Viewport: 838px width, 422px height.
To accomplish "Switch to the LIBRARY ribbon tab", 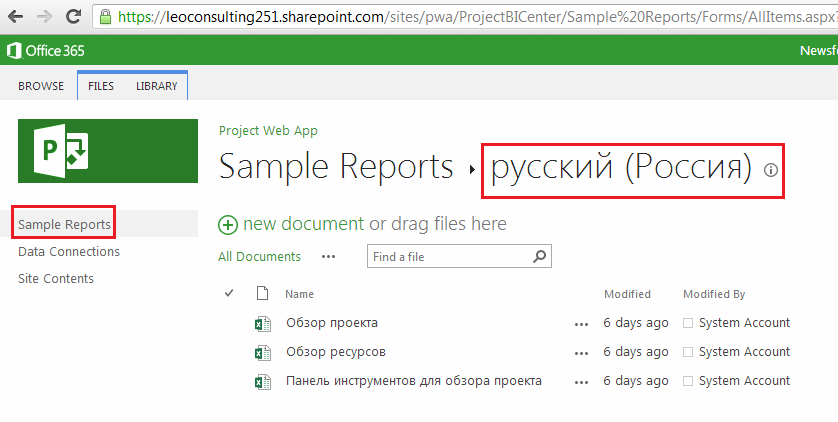I will click(x=157, y=86).
